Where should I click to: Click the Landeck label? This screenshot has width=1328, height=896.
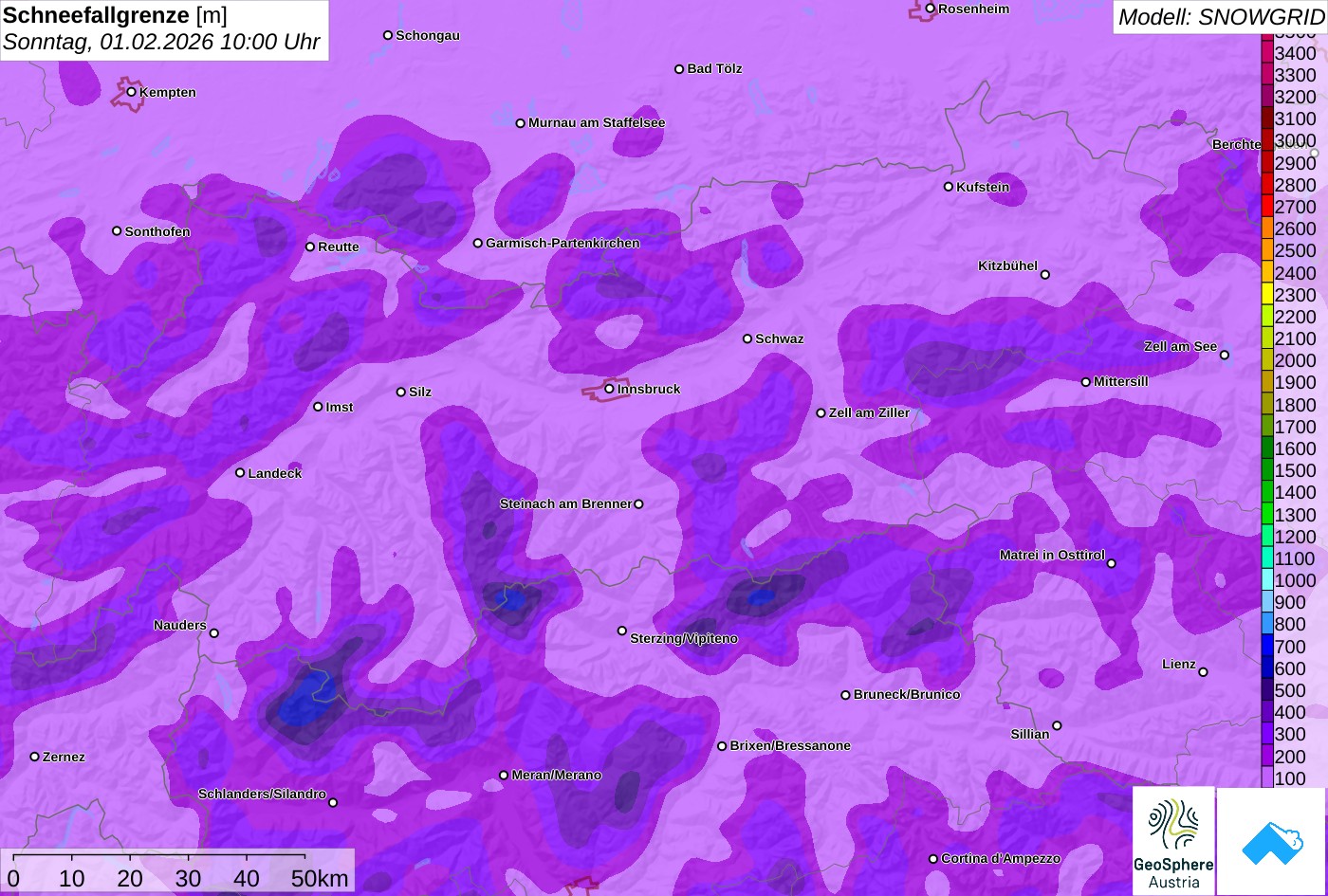tap(275, 473)
